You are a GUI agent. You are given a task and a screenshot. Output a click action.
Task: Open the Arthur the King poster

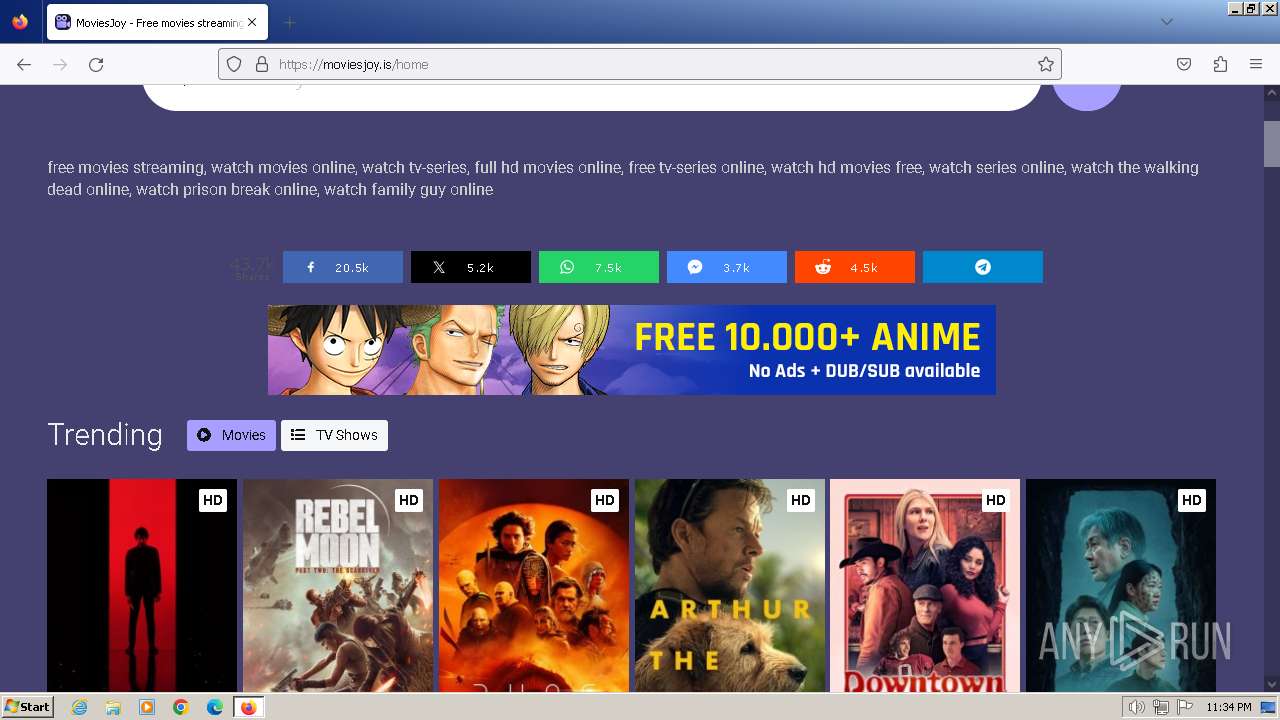coord(730,585)
